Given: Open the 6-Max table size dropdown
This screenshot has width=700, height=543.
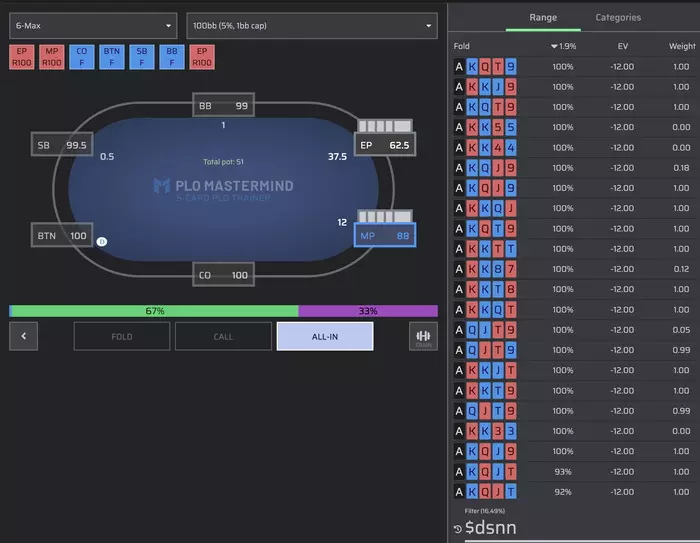Looking at the screenshot, I should click(93, 26).
